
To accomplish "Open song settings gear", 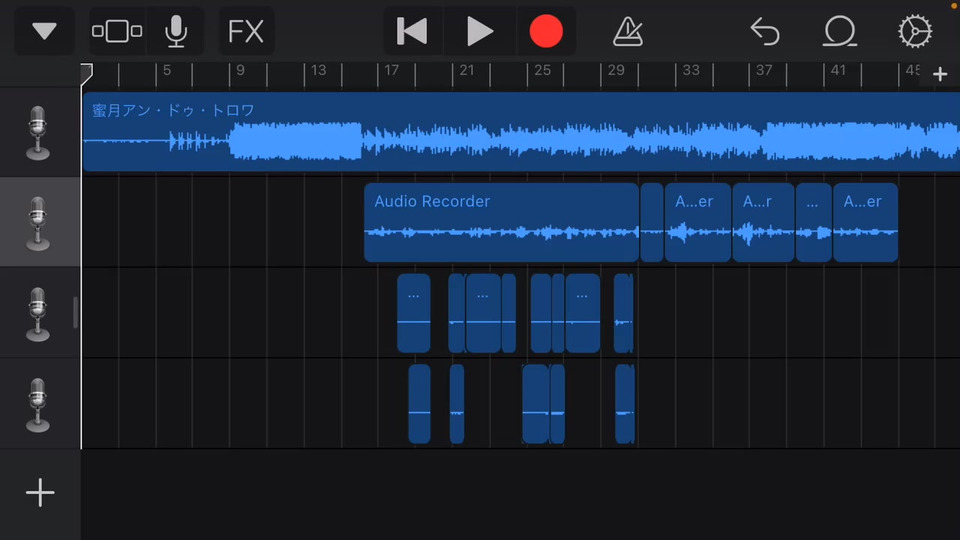I will pyautogui.click(x=915, y=31).
